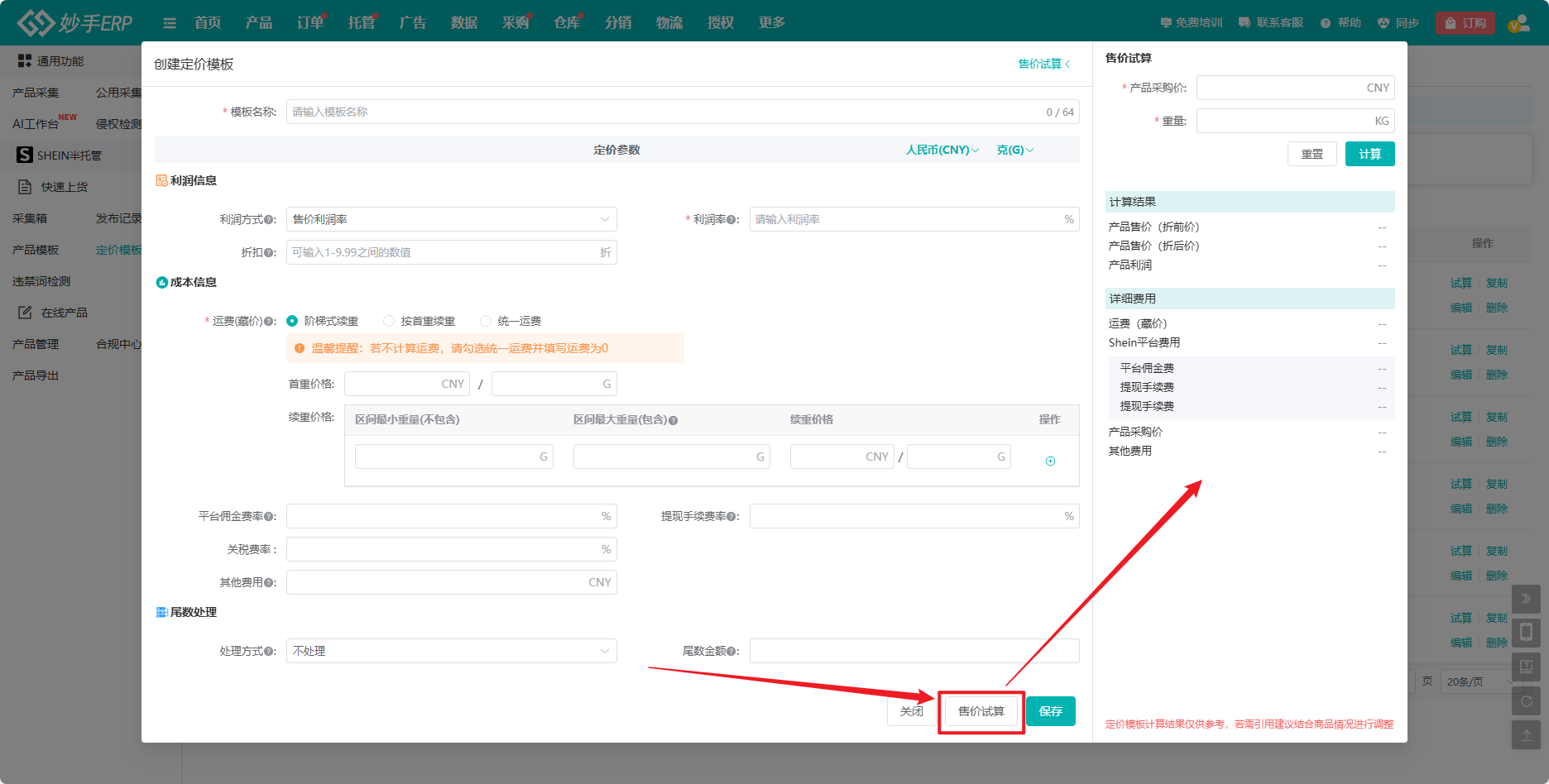The height and width of the screenshot is (784, 1549).
Task: Open 违禁词检测 in sidebar
Action: (x=41, y=281)
